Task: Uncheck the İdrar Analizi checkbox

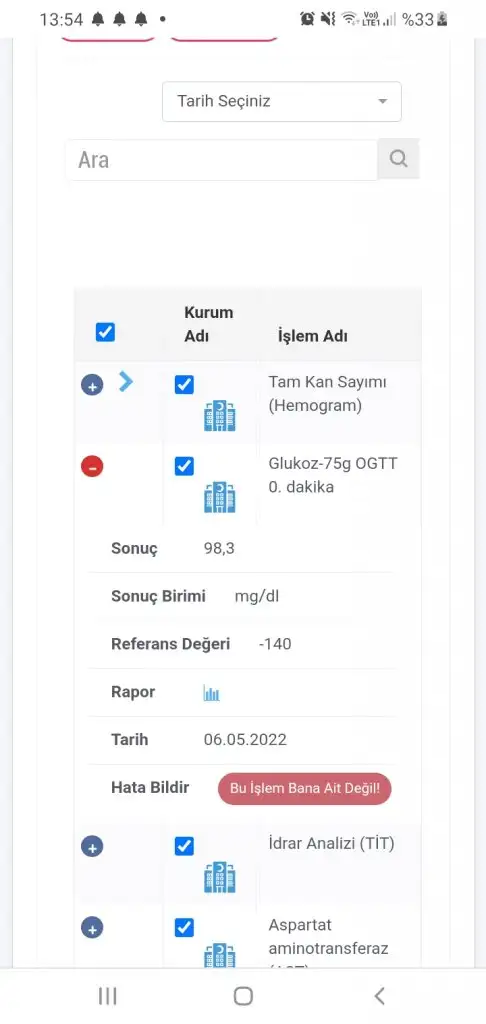Action: point(184,846)
